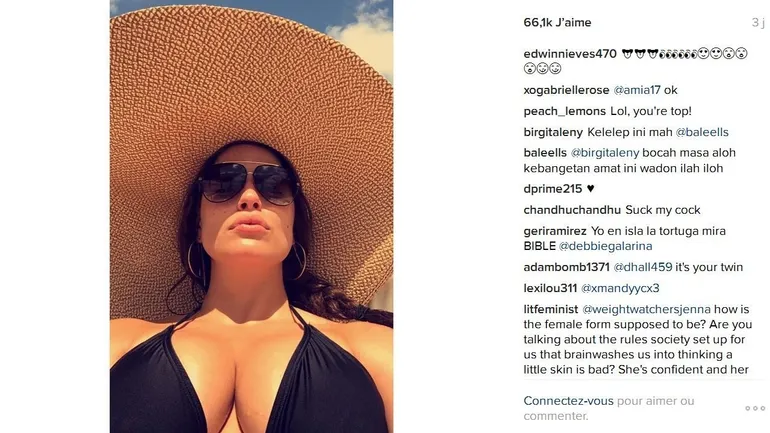The height and width of the screenshot is (433, 770).
Task: Open dprime215 user profile
Action: (x=552, y=189)
